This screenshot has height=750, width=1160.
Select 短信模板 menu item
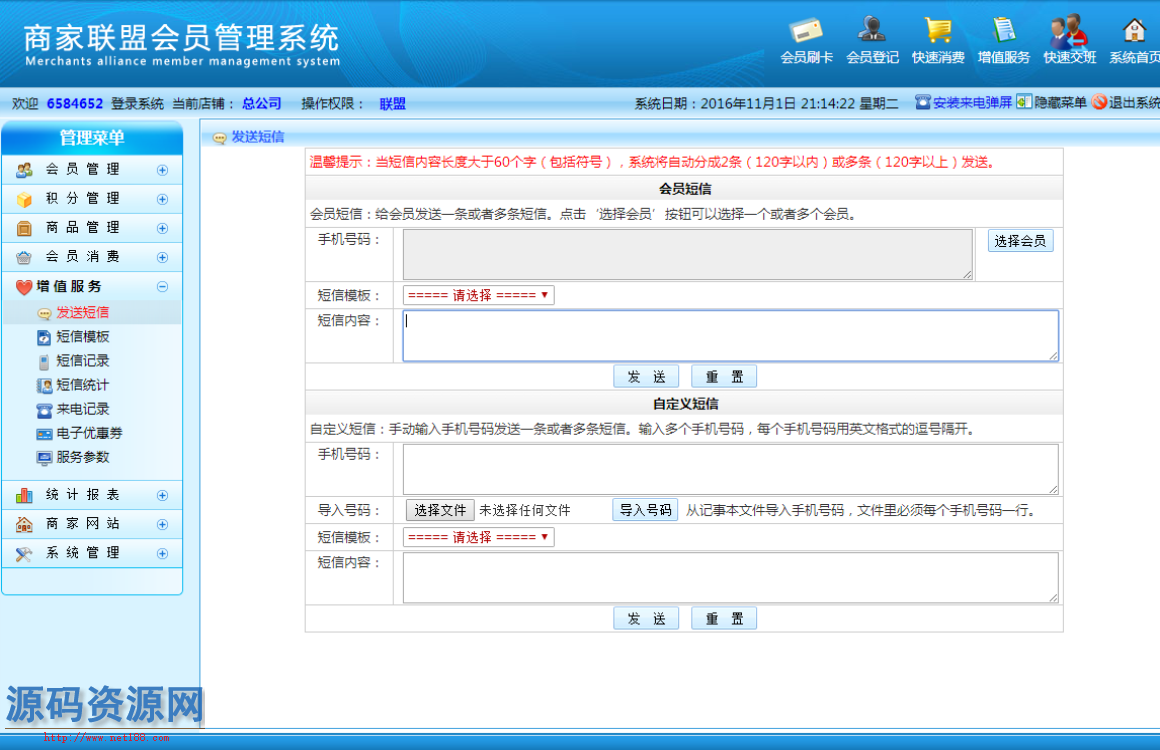click(x=83, y=337)
